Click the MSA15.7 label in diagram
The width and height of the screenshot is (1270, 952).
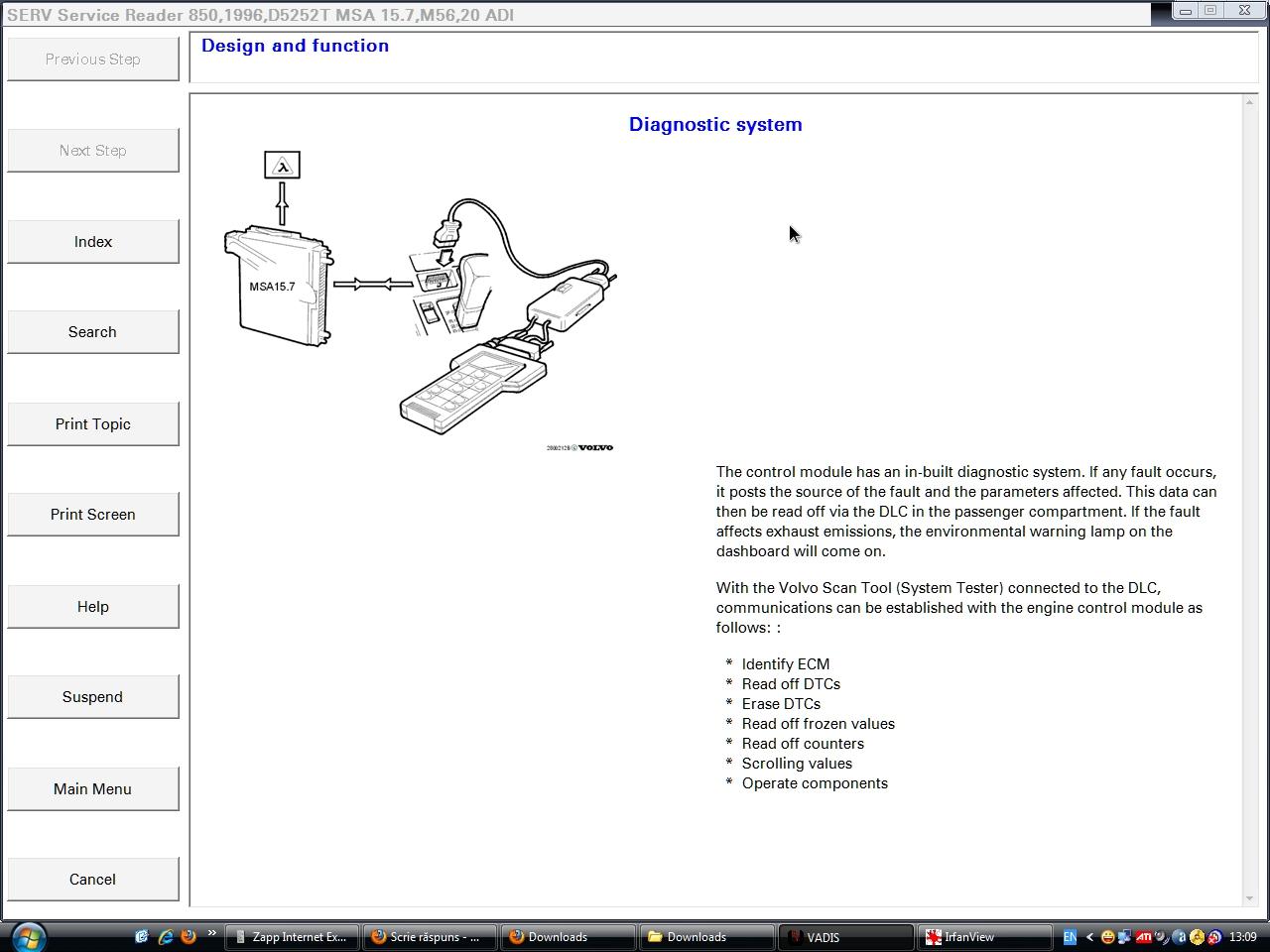(272, 287)
